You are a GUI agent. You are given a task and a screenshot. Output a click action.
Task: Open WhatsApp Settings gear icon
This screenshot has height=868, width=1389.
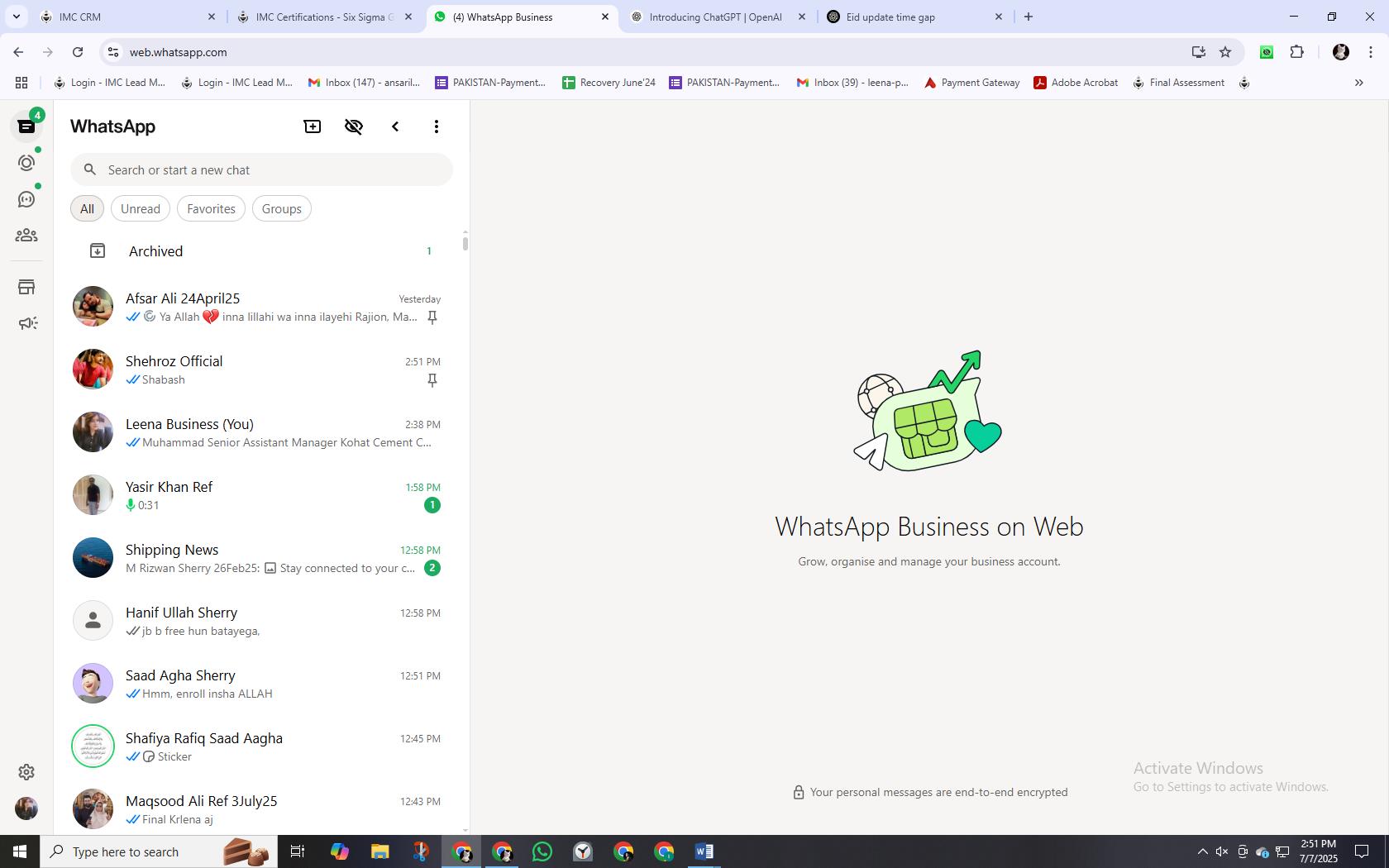coord(26,771)
